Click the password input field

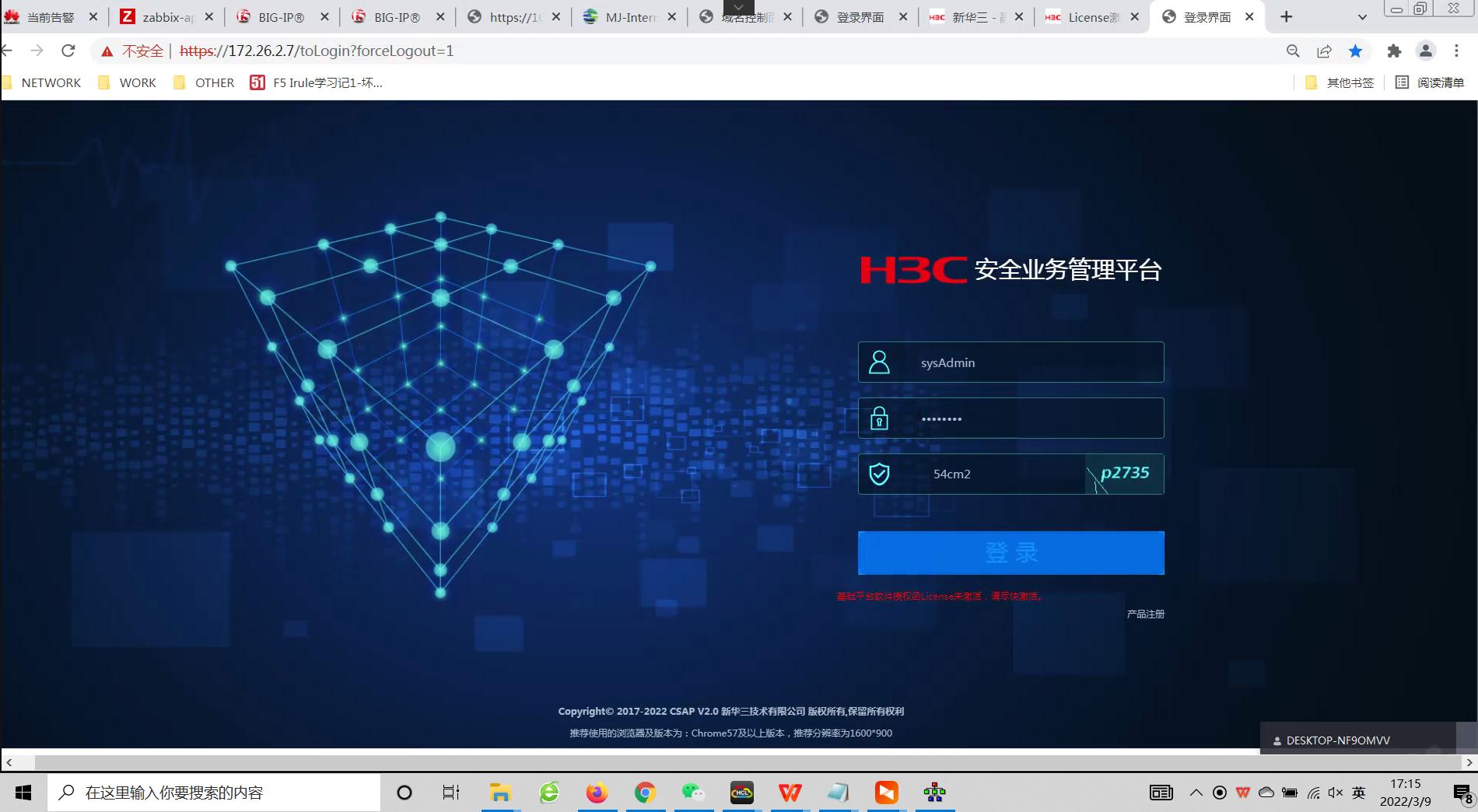pos(1011,418)
